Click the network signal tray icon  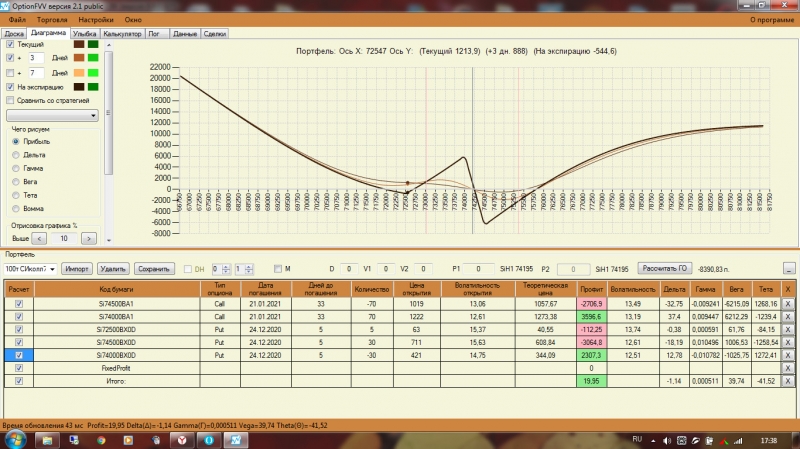point(738,440)
